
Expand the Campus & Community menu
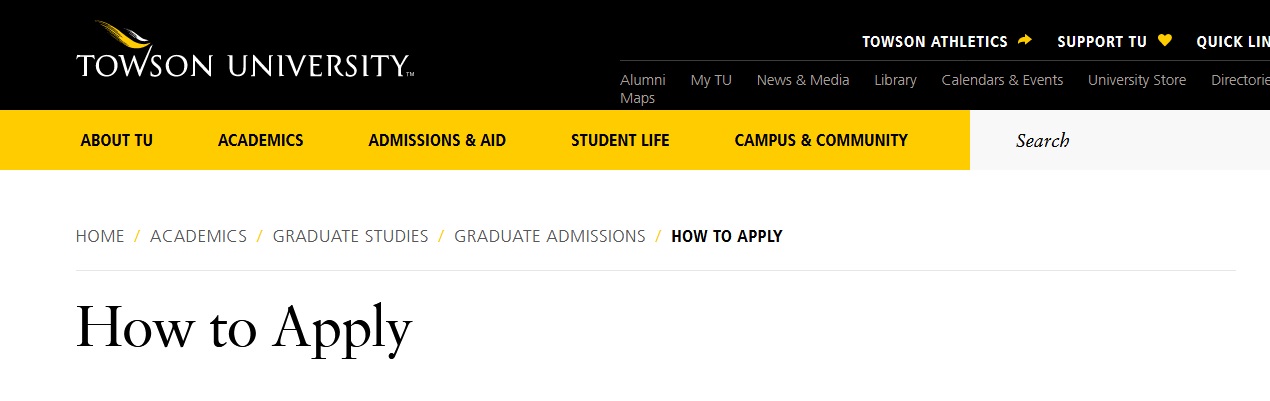[821, 140]
